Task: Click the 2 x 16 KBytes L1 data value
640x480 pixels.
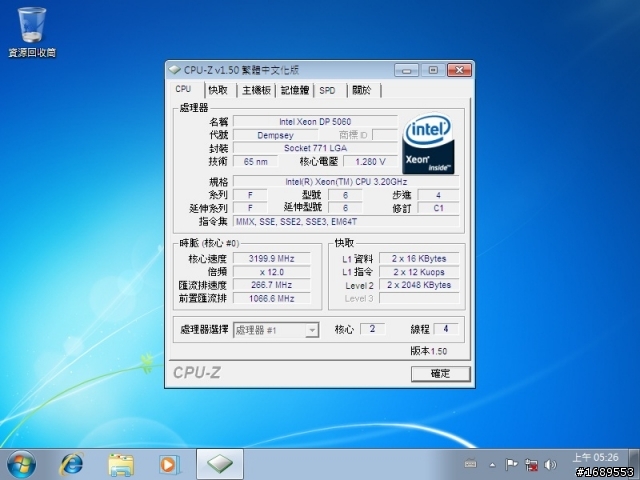Action: tap(419, 258)
